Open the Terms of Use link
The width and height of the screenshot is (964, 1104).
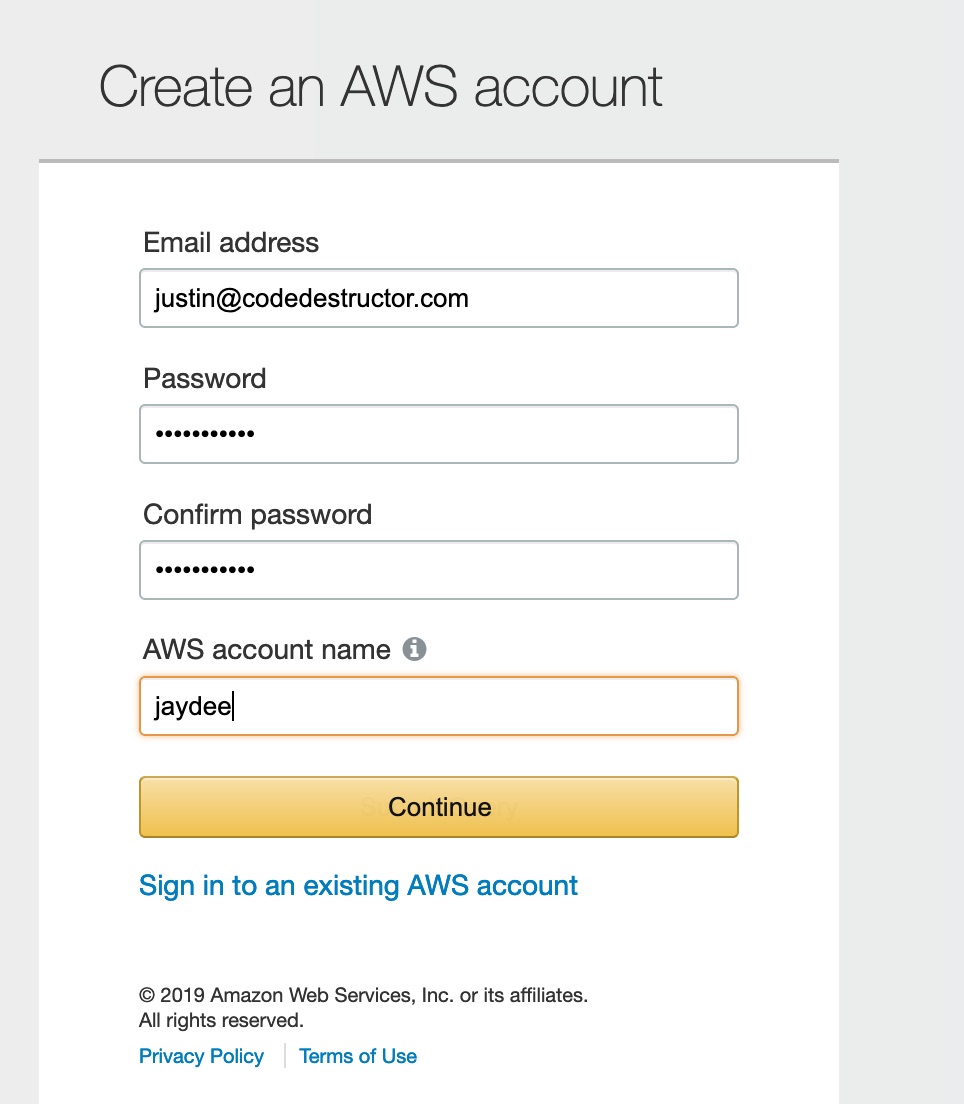[358, 1056]
